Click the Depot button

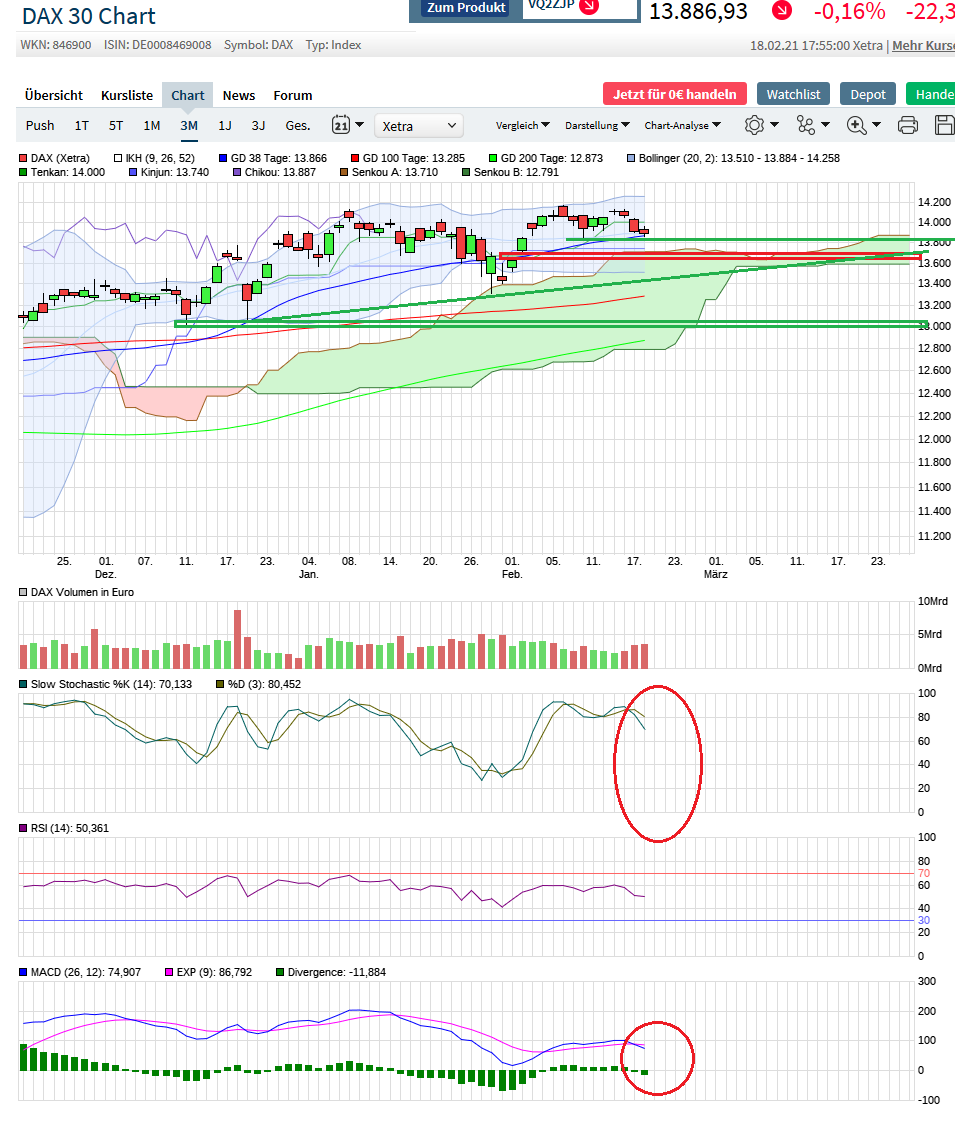pos(868,94)
